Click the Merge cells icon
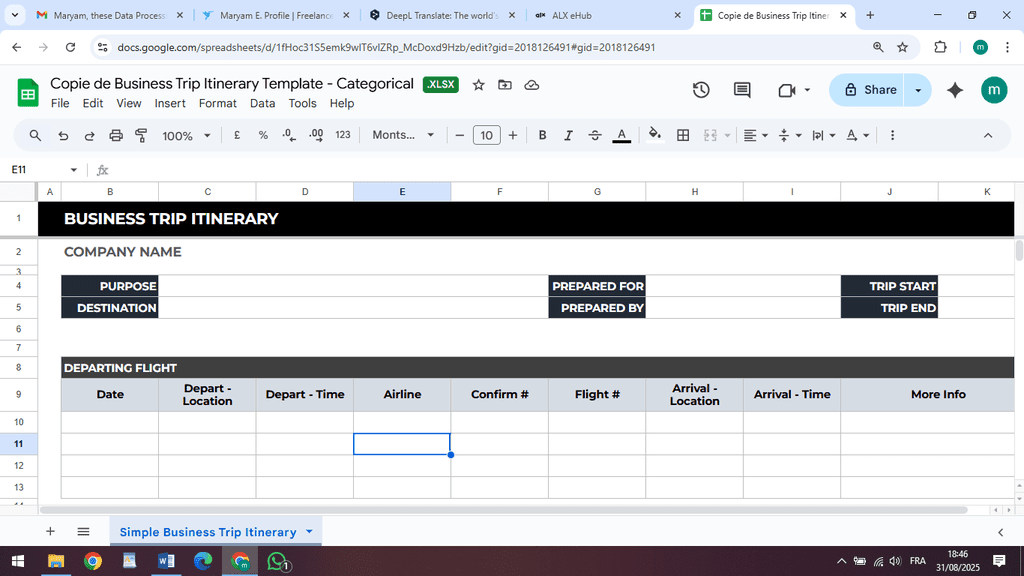The width and height of the screenshot is (1024, 576). (711, 135)
